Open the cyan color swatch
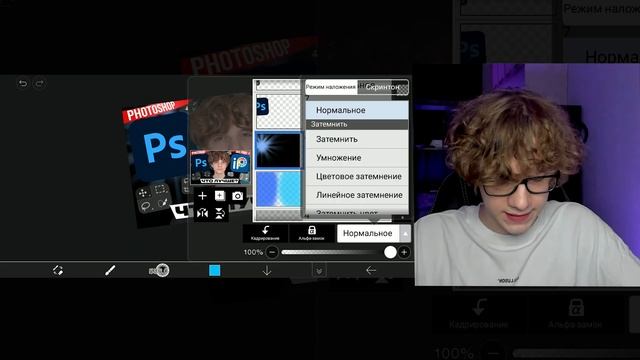 pyautogui.click(x=215, y=270)
